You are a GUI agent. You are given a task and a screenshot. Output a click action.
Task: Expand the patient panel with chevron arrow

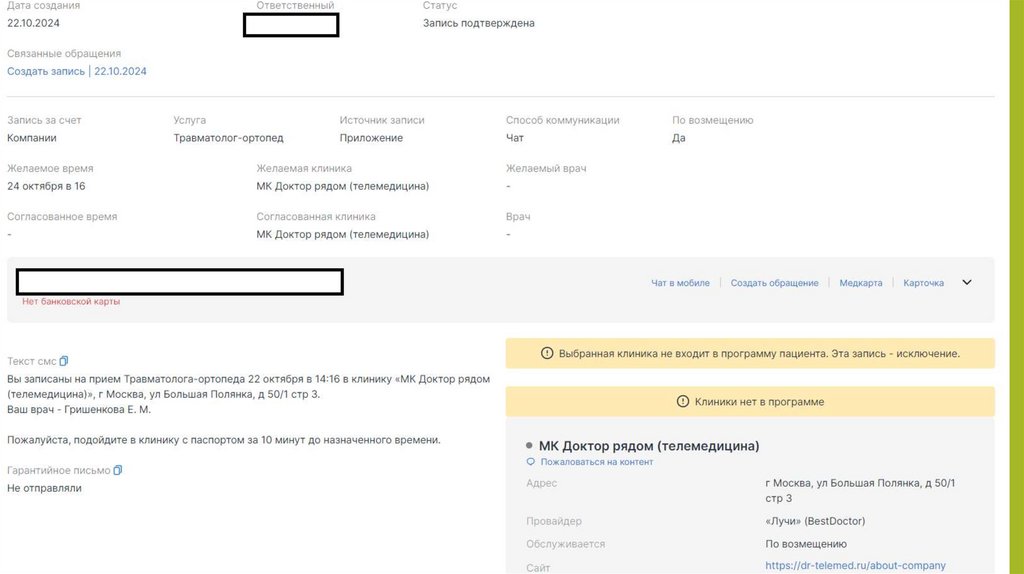[x=967, y=282]
